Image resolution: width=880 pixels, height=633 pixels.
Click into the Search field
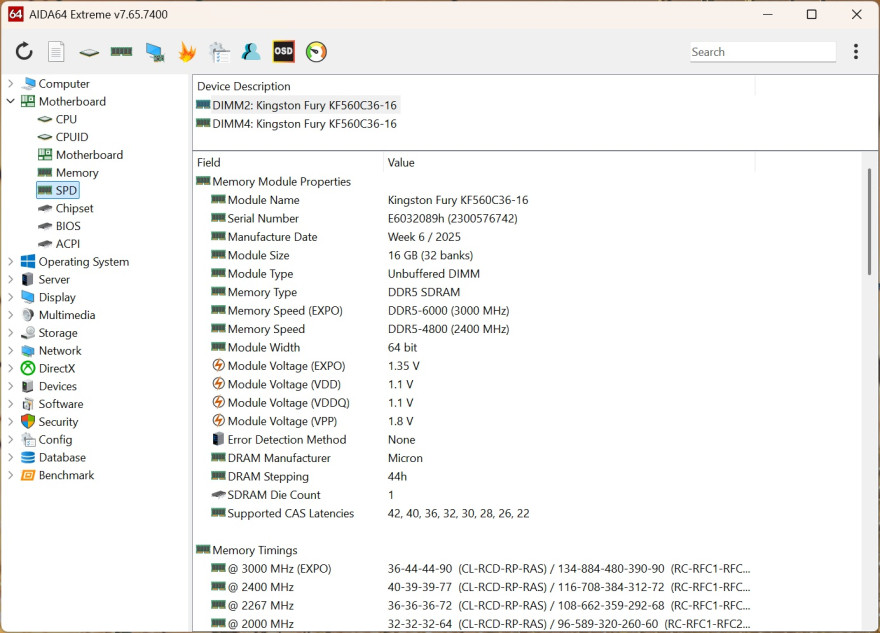pyautogui.click(x=763, y=52)
